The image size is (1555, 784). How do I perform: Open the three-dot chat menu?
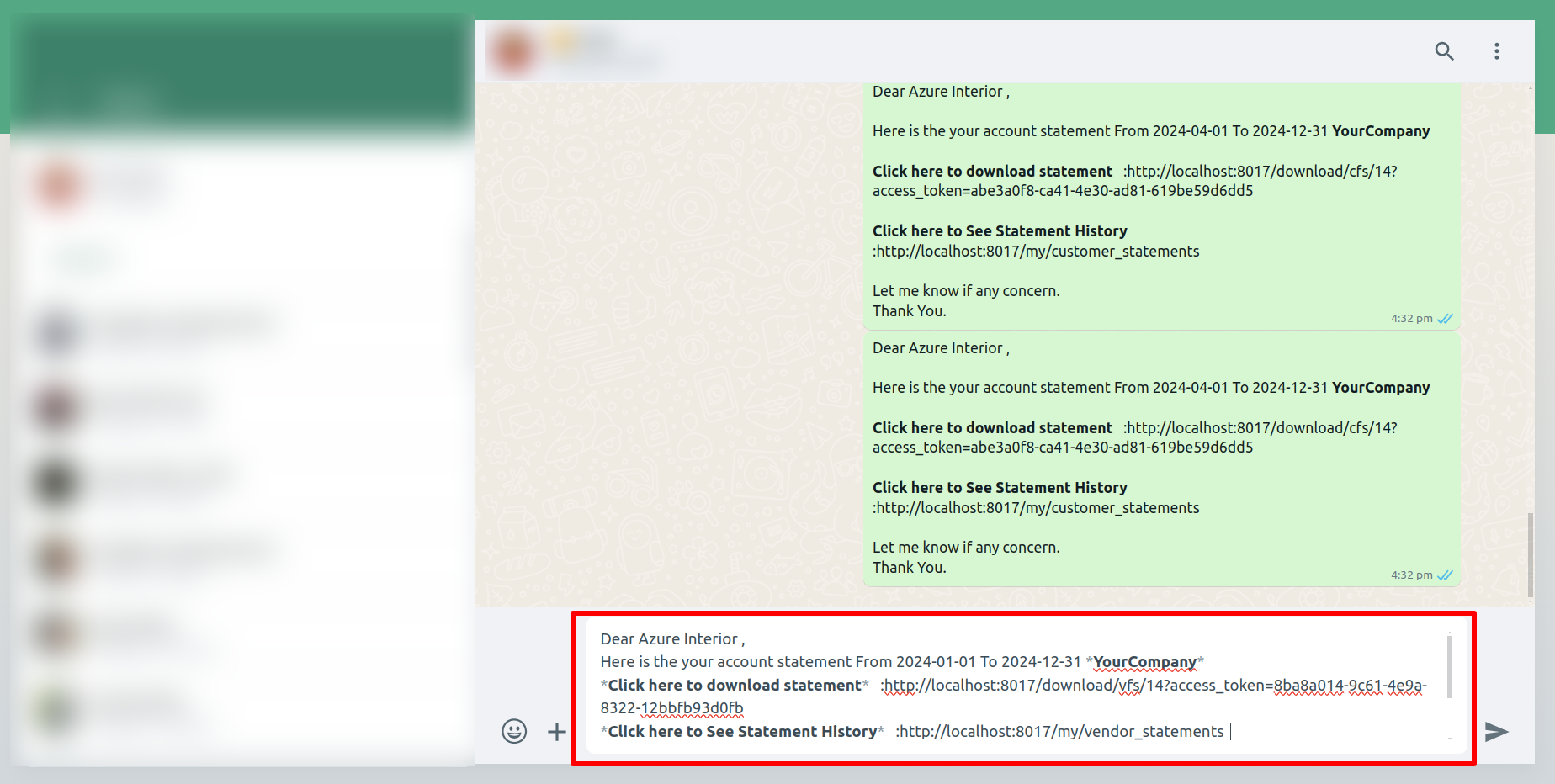[x=1496, y=51]
